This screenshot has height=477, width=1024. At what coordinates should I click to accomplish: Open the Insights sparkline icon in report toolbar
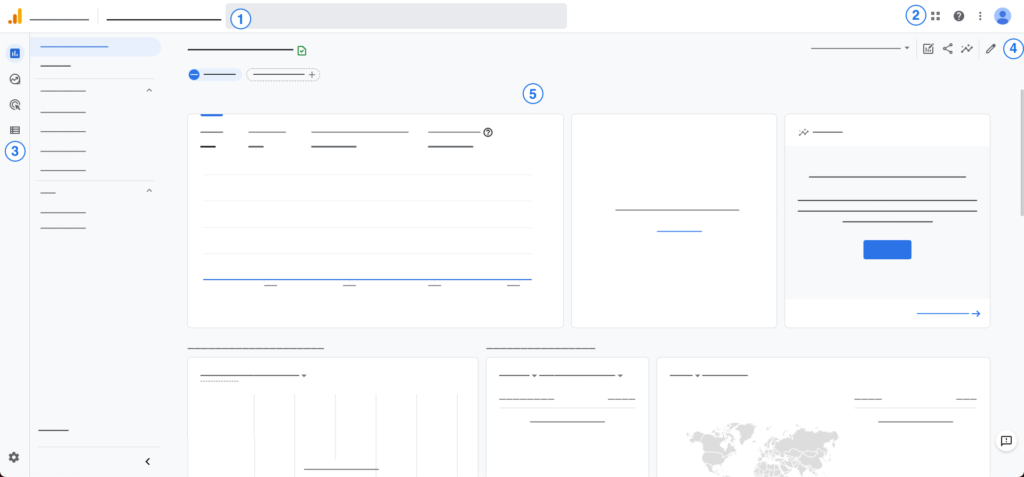click(x=967, y=48)
